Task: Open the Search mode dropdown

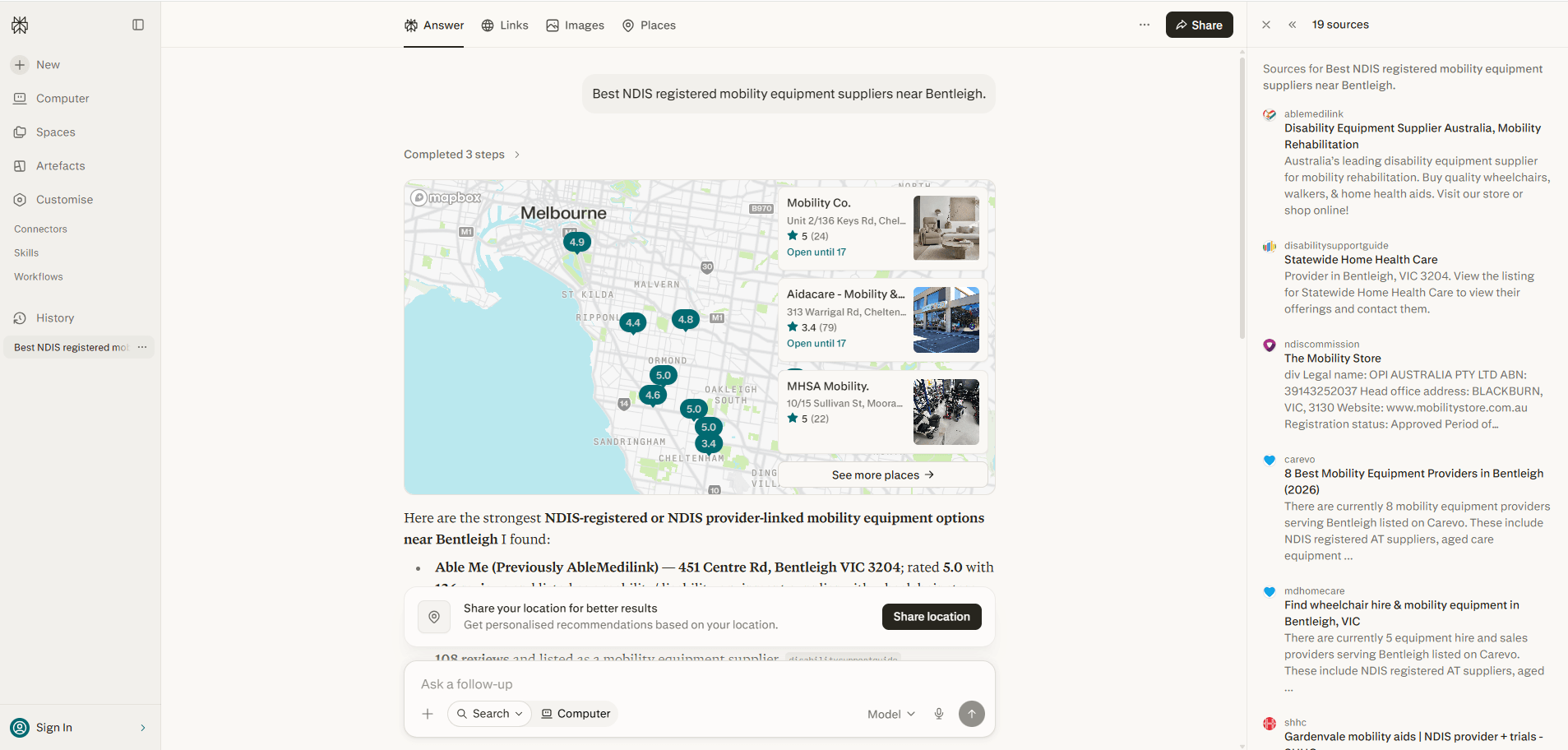Action: [490, 714]
